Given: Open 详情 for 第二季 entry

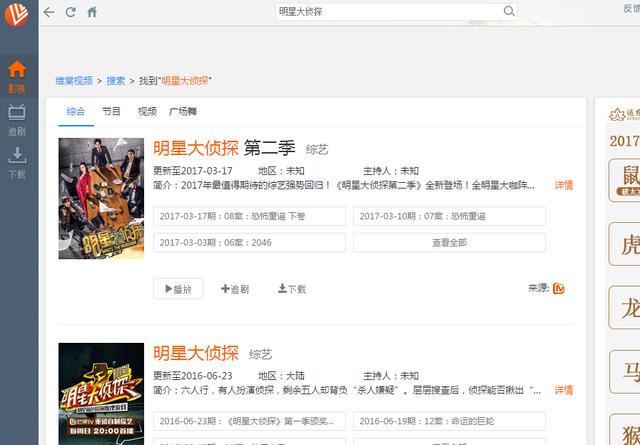Looking at the screenshot, I should [564, 185].
